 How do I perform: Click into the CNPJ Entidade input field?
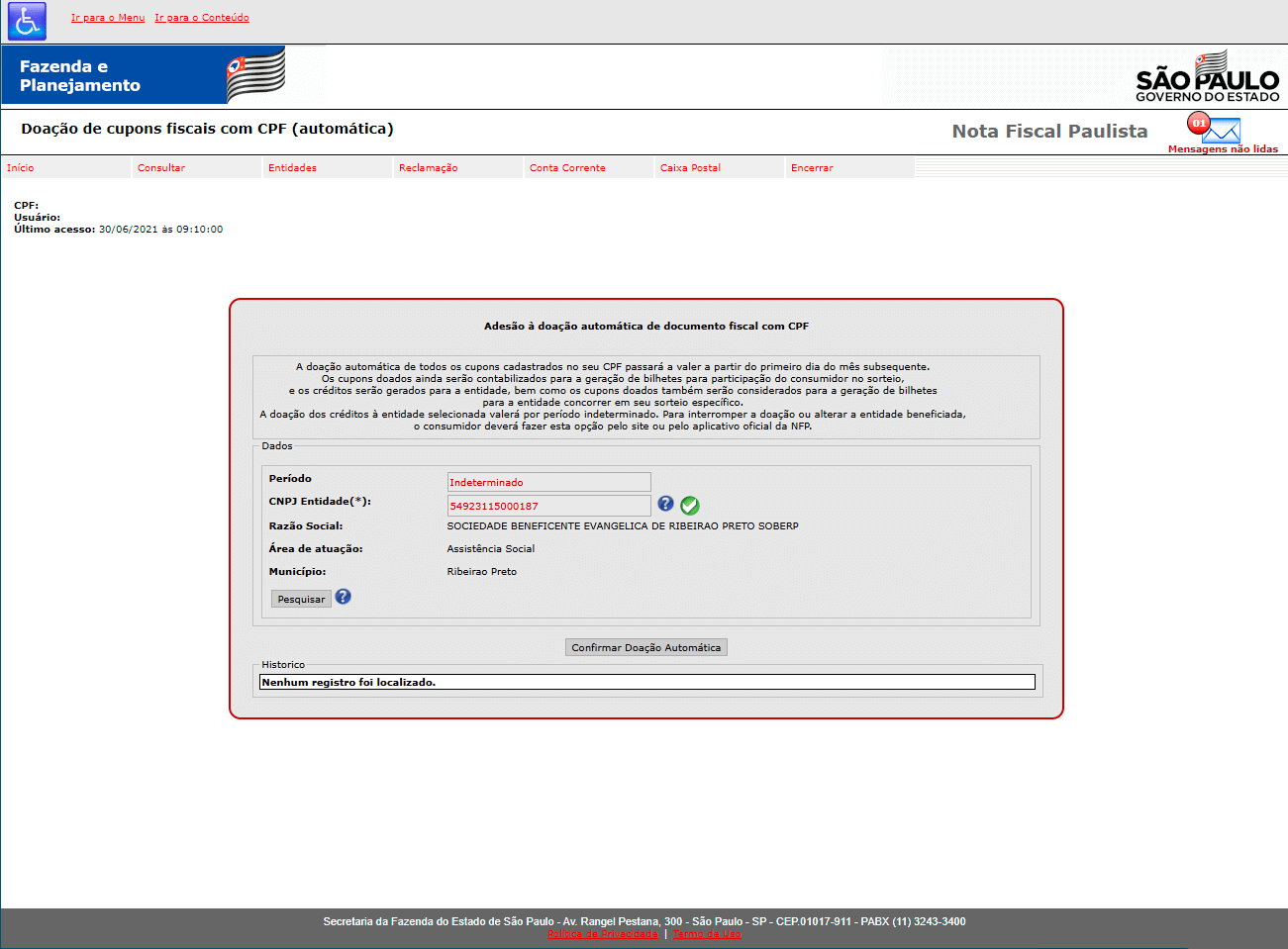548,506
